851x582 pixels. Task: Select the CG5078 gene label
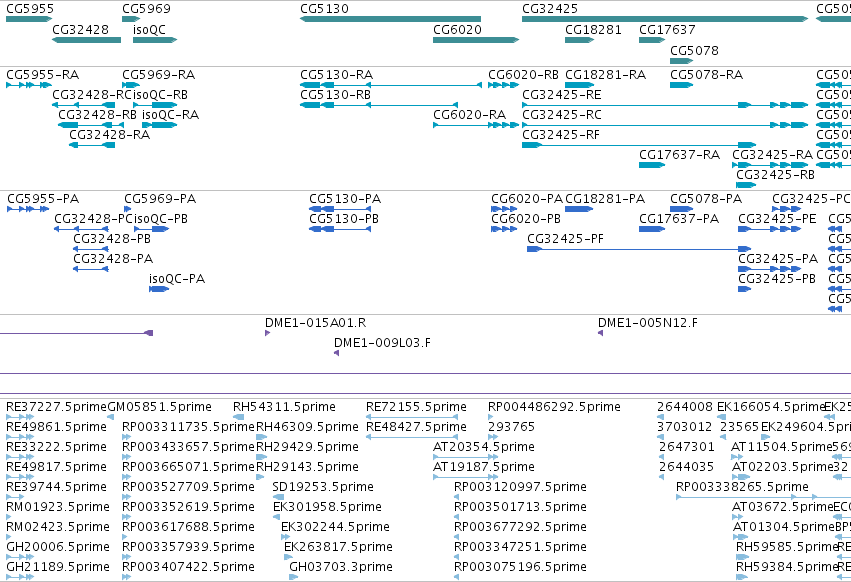click(694, 50)
